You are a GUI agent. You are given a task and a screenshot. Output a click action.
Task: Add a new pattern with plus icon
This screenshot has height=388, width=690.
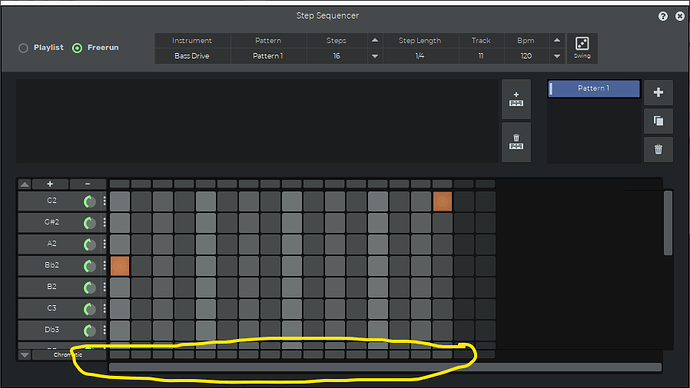tap(658, 92)
